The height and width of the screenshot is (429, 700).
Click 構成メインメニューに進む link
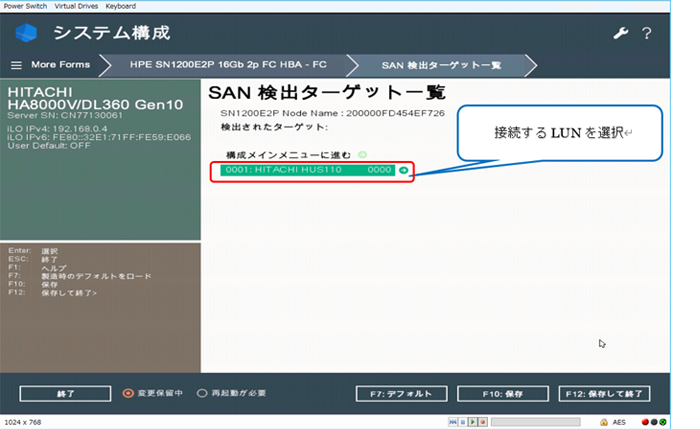[x=288, y=155]
